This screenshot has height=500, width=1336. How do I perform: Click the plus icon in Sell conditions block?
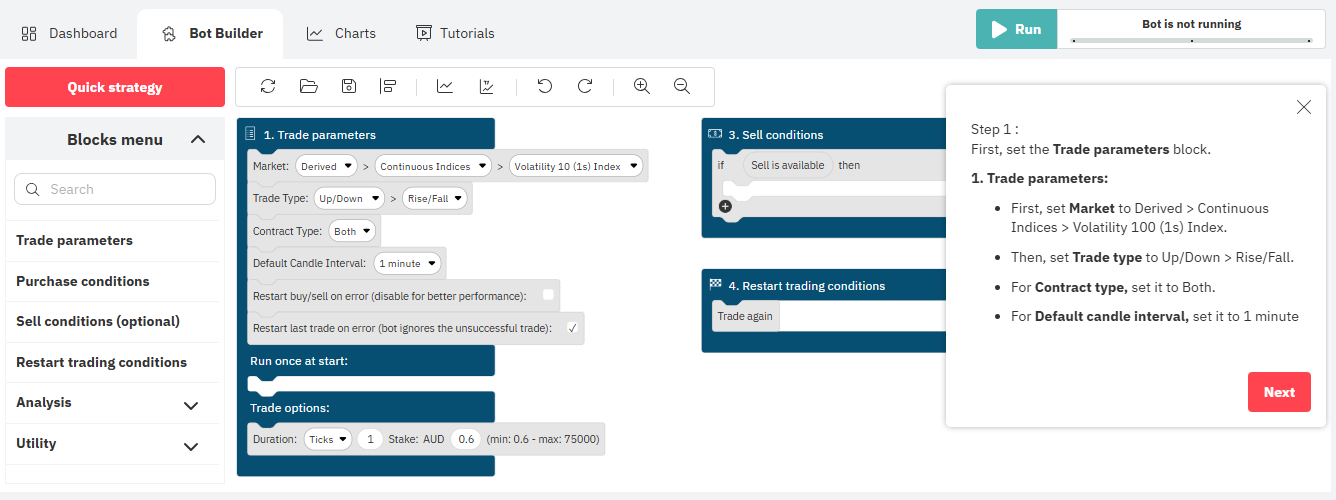(x=725, y=207)
